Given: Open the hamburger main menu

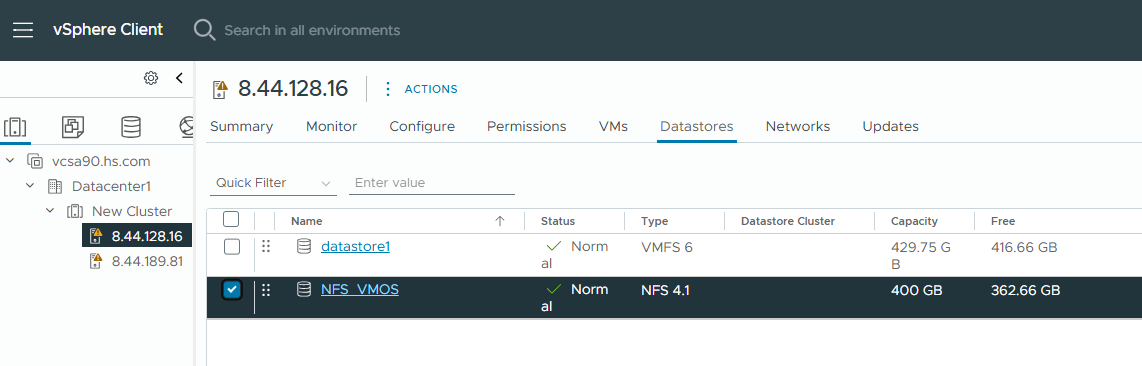Looking at the screenshot, I should pyautogui.click(x=23, y=30).
